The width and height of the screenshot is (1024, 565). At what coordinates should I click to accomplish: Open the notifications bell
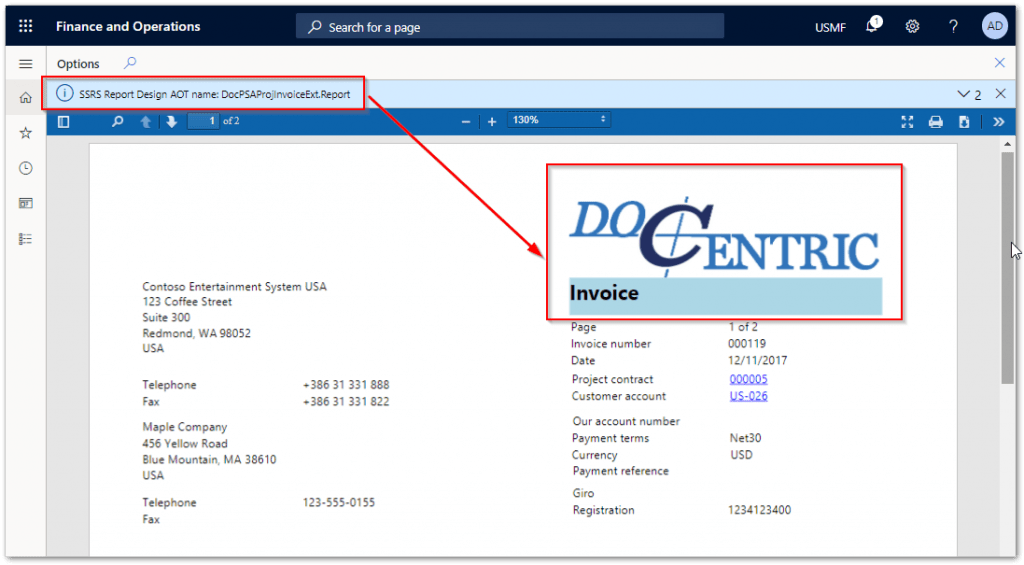coord(873,25)
